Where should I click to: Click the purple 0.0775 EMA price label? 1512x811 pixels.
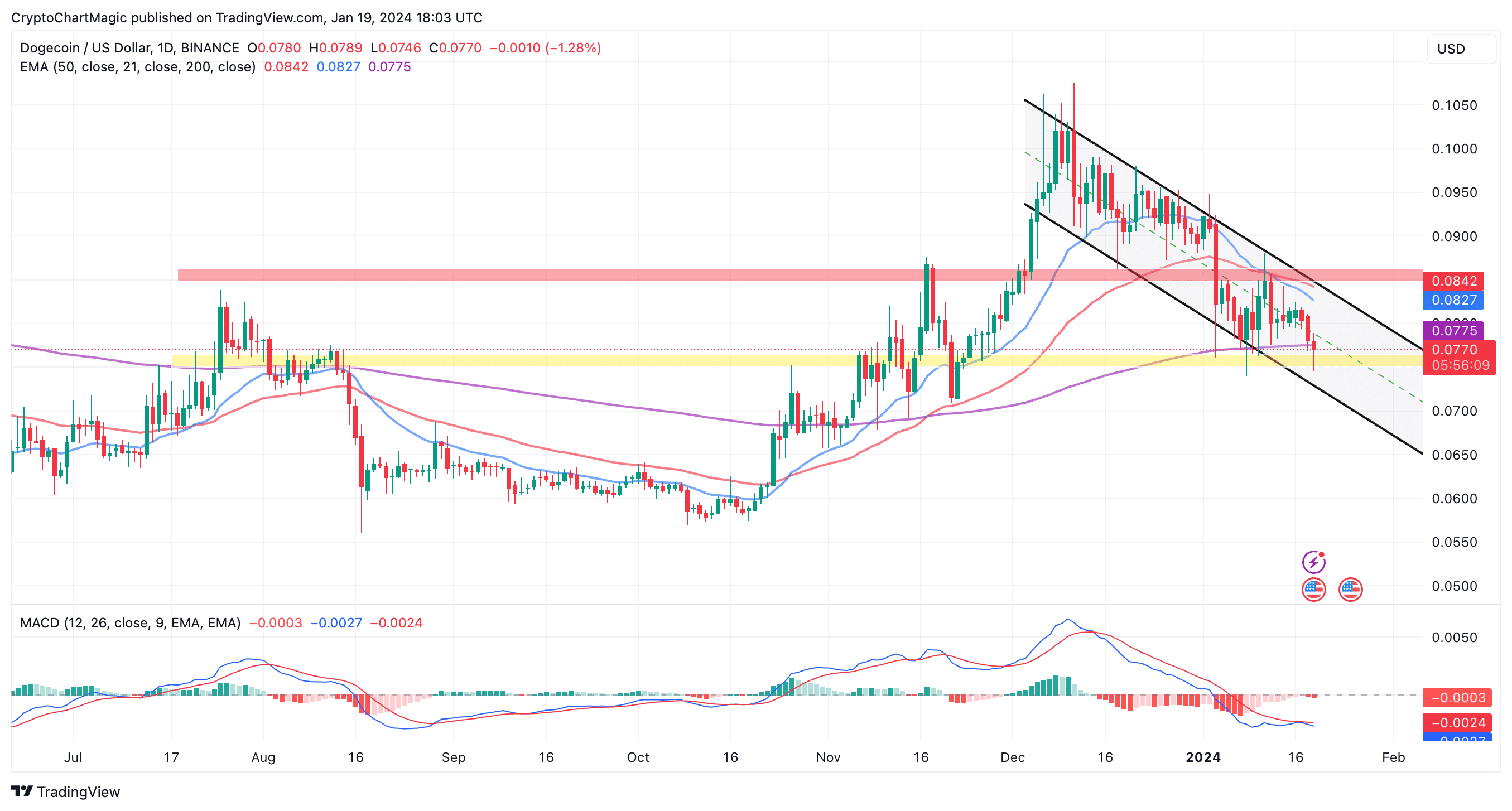(1453, 330)
